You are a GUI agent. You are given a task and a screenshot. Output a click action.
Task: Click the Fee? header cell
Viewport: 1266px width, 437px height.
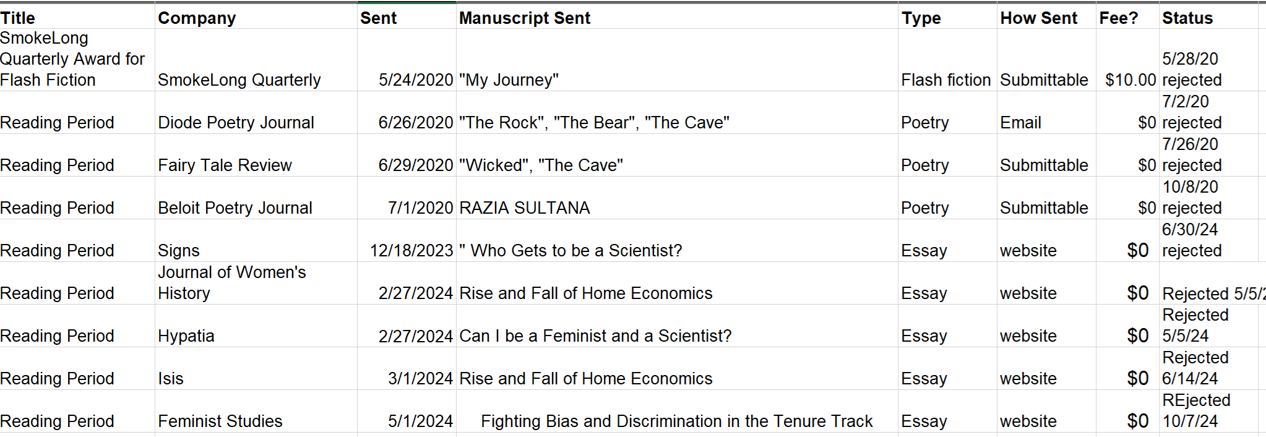[x=1127, y=17]
